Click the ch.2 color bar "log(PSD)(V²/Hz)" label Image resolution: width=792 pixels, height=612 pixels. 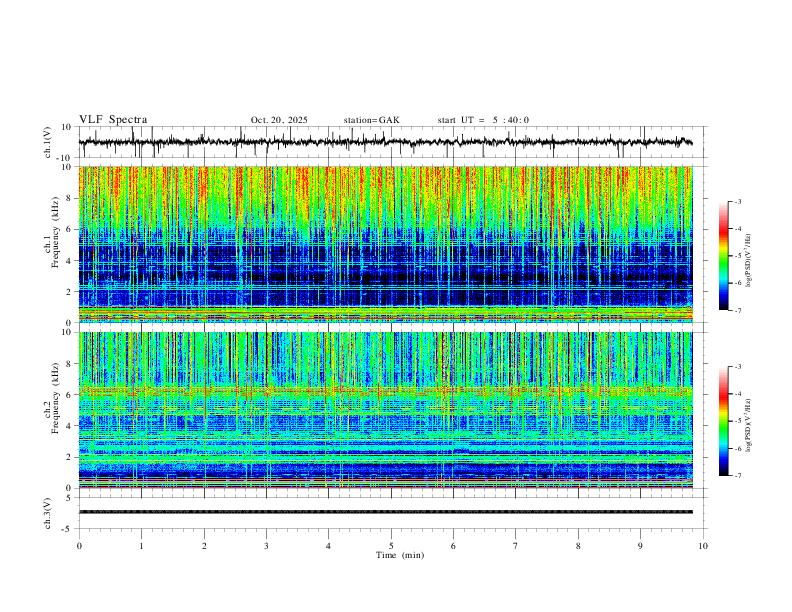(x=748, y=426)
